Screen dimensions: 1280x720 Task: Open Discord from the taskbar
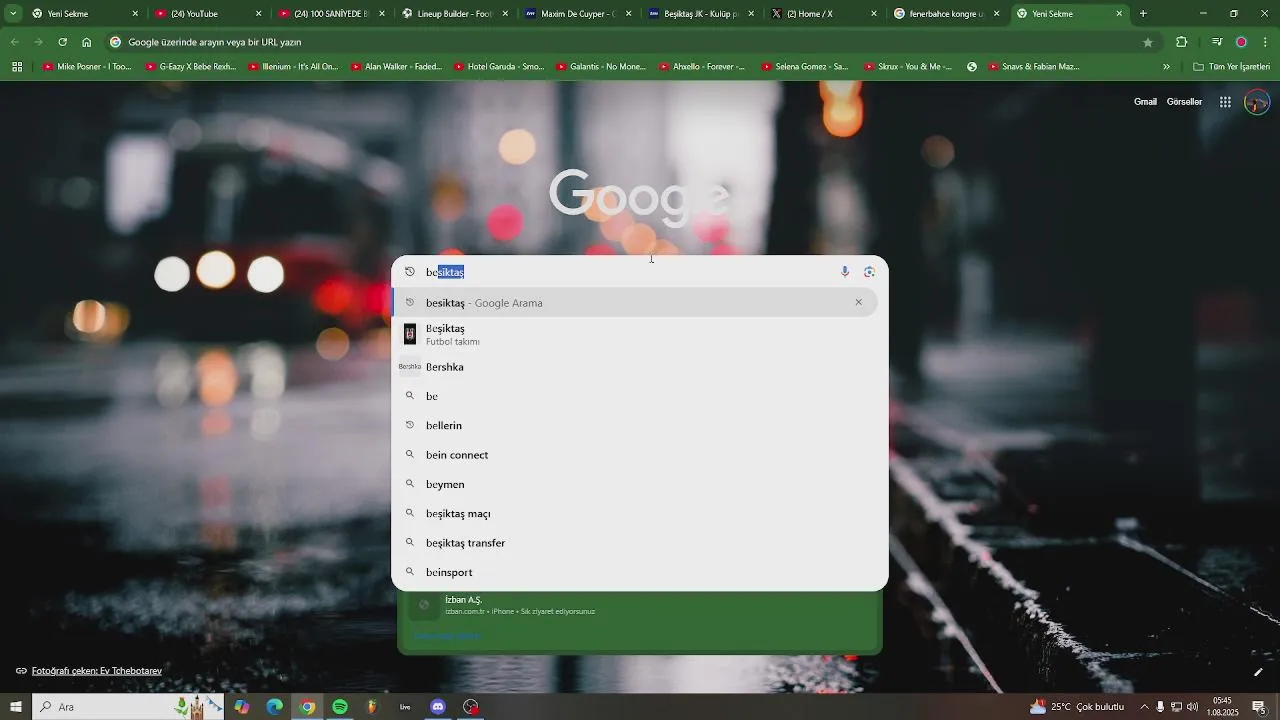(x=438, y=707)
